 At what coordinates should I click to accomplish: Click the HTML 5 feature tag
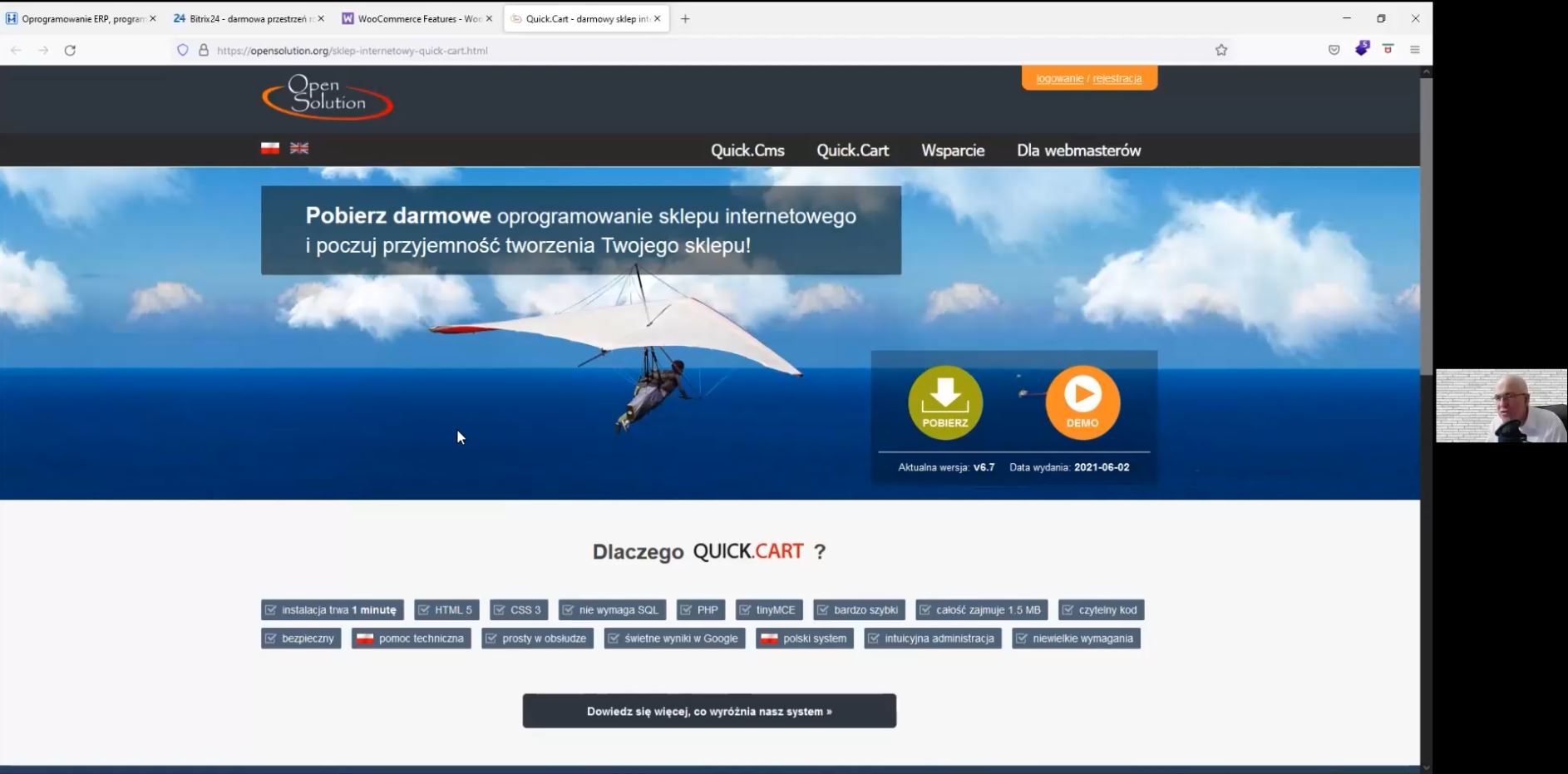coord(446,610)
